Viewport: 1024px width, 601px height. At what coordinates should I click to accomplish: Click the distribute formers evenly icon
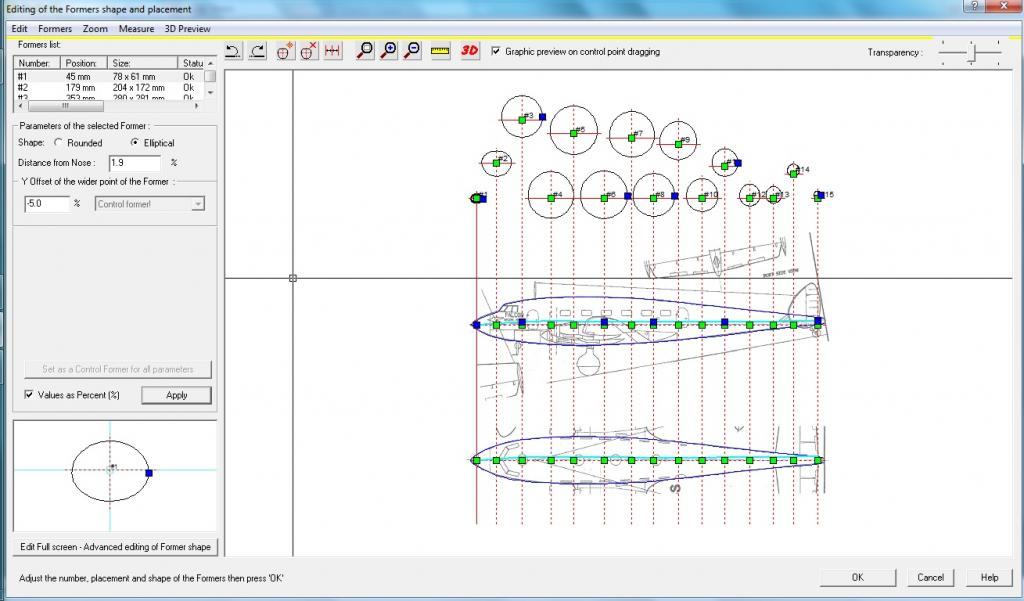pos(334,51)
